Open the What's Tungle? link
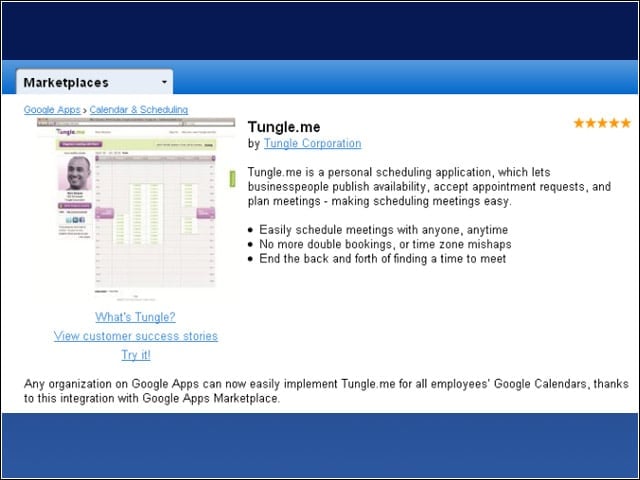640x480 pixels. [x=136, y=317]
